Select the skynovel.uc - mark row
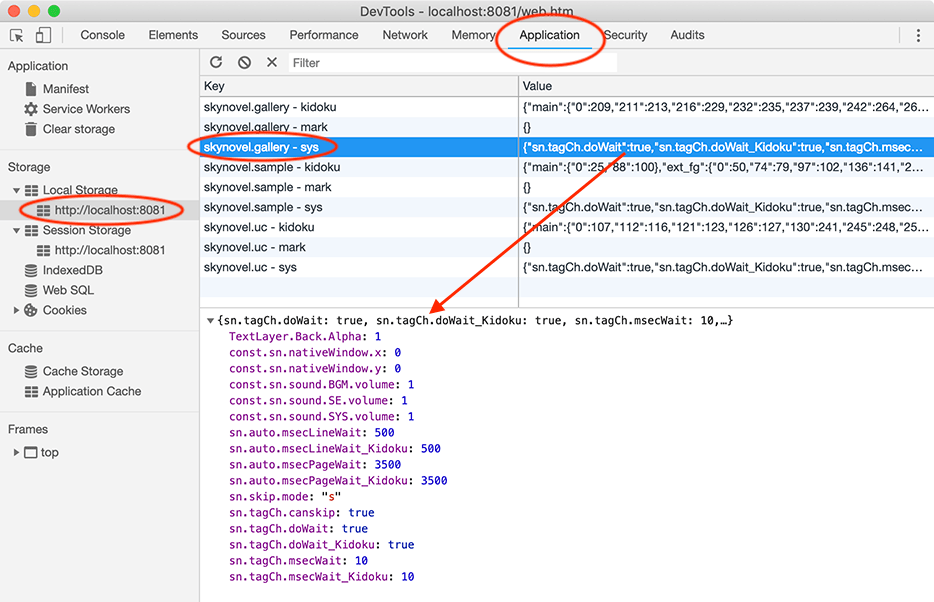The image size is (934, 602). tap(566, 247)
